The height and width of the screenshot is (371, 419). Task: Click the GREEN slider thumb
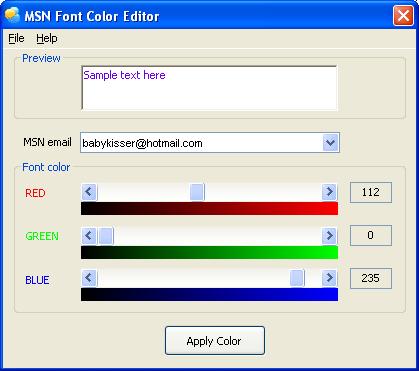[x=106, y=236]
